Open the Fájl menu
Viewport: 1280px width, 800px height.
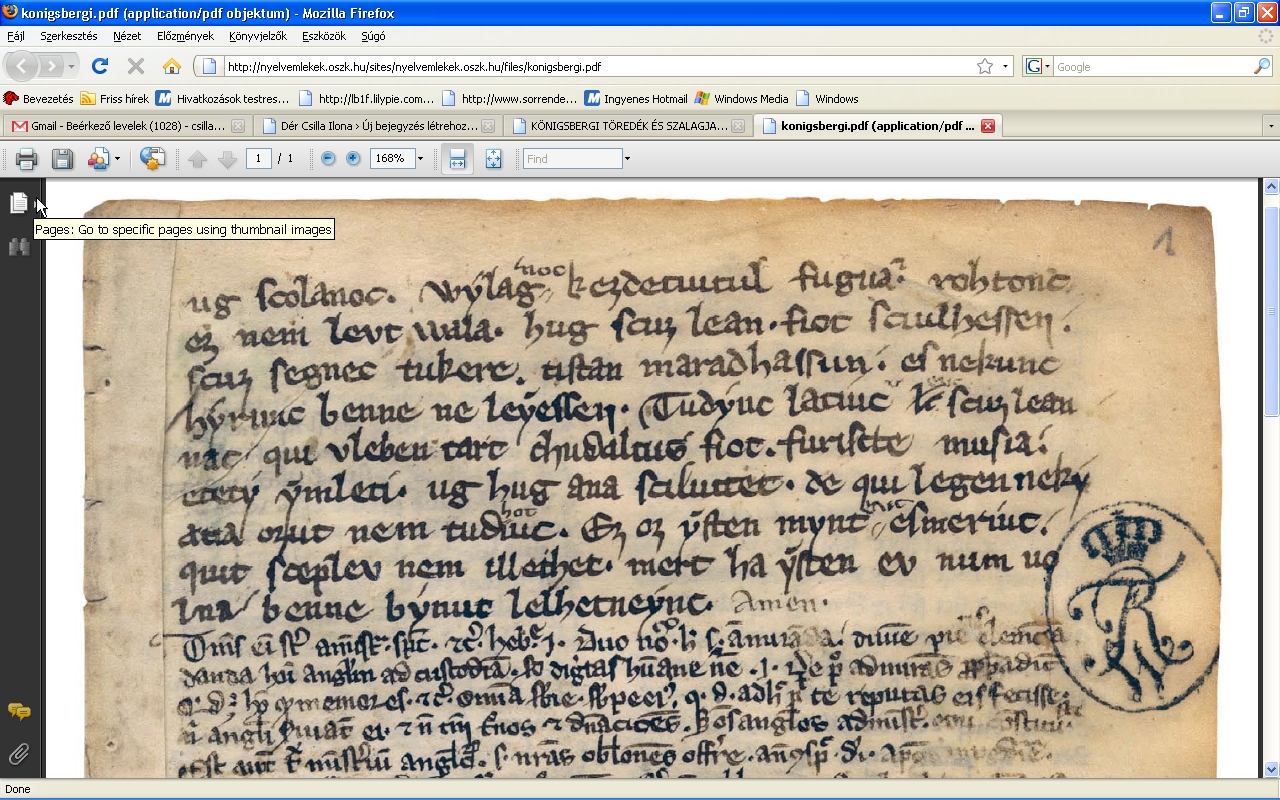point(16,36)
